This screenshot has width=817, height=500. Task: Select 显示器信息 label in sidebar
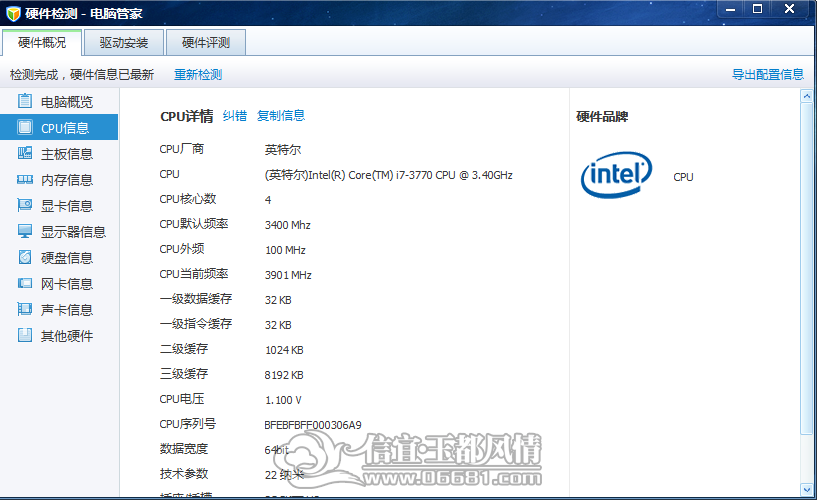(73, 232)
